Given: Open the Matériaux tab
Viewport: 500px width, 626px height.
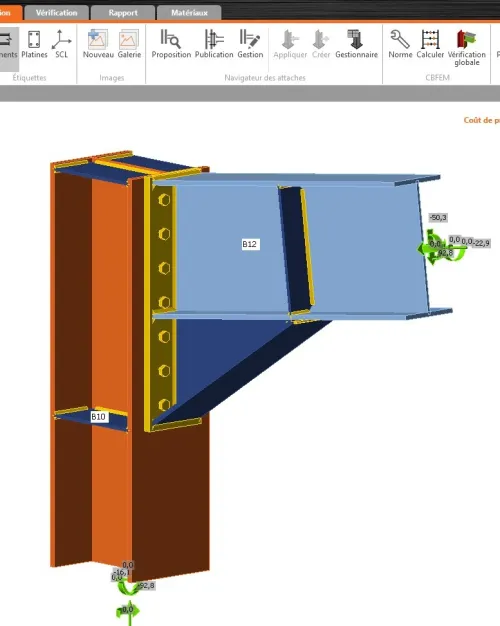Looking at the screenshot, I should [189, 13].
